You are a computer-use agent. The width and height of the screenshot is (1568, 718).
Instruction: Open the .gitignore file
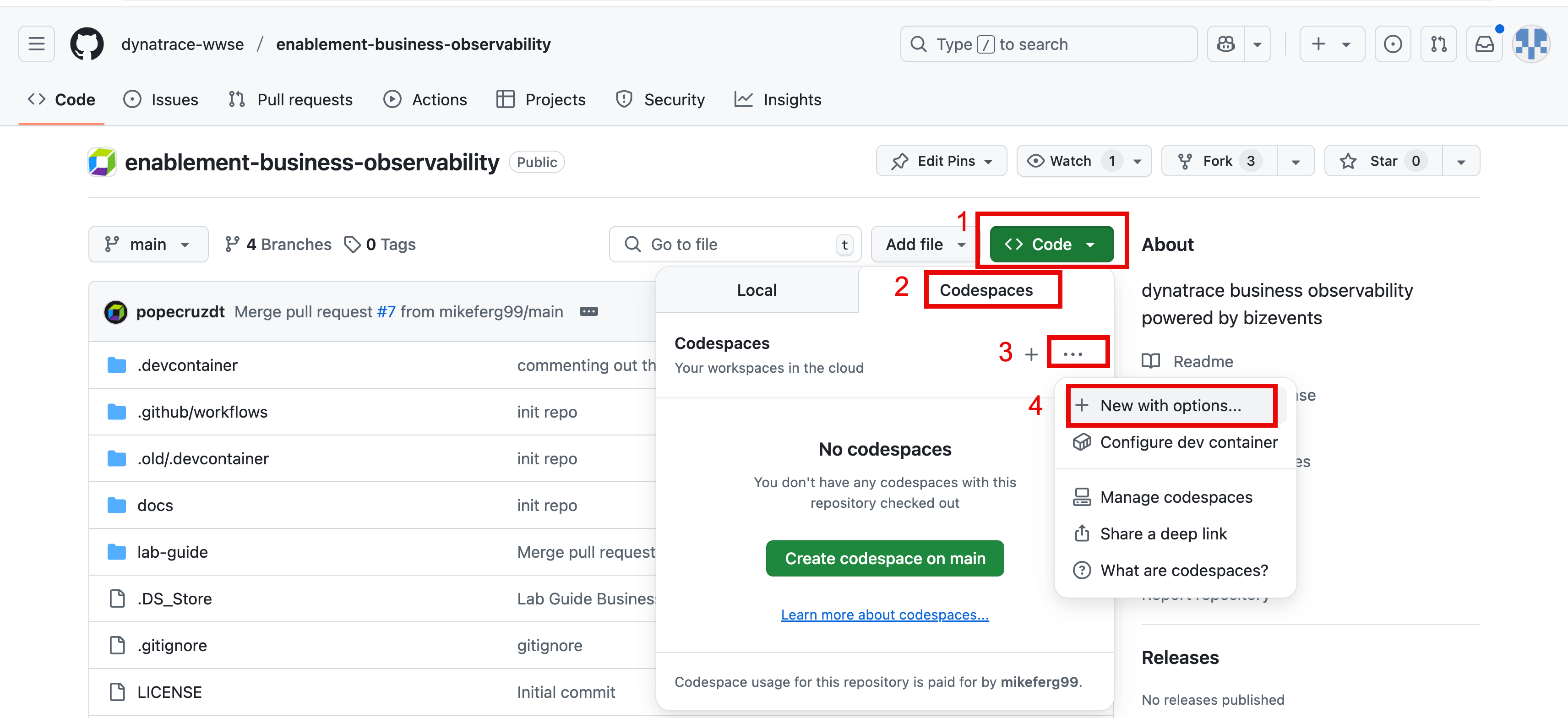pyautogui.click(x=172, y=646)
